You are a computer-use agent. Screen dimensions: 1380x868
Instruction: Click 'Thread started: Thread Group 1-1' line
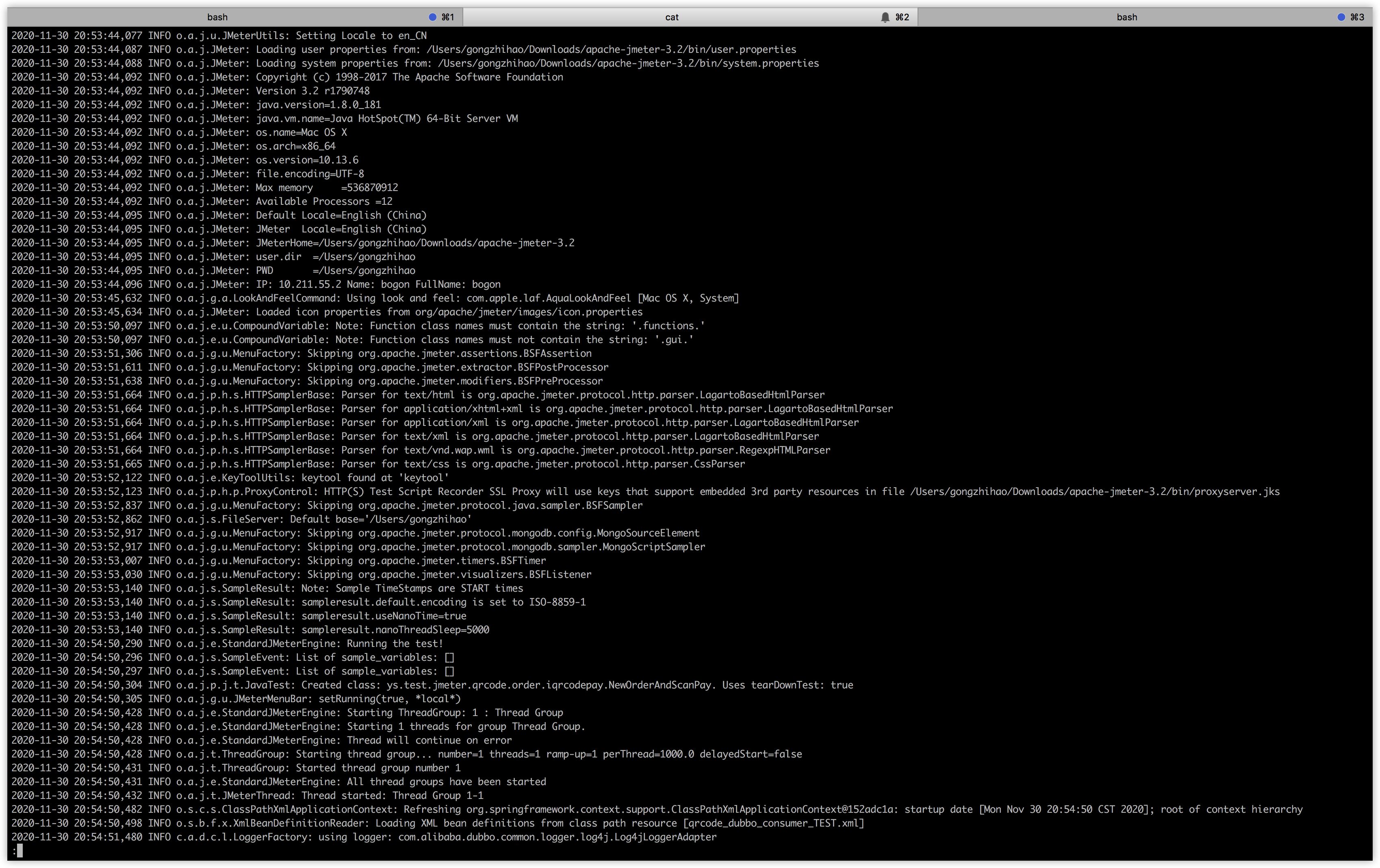[x=247, y=795]
